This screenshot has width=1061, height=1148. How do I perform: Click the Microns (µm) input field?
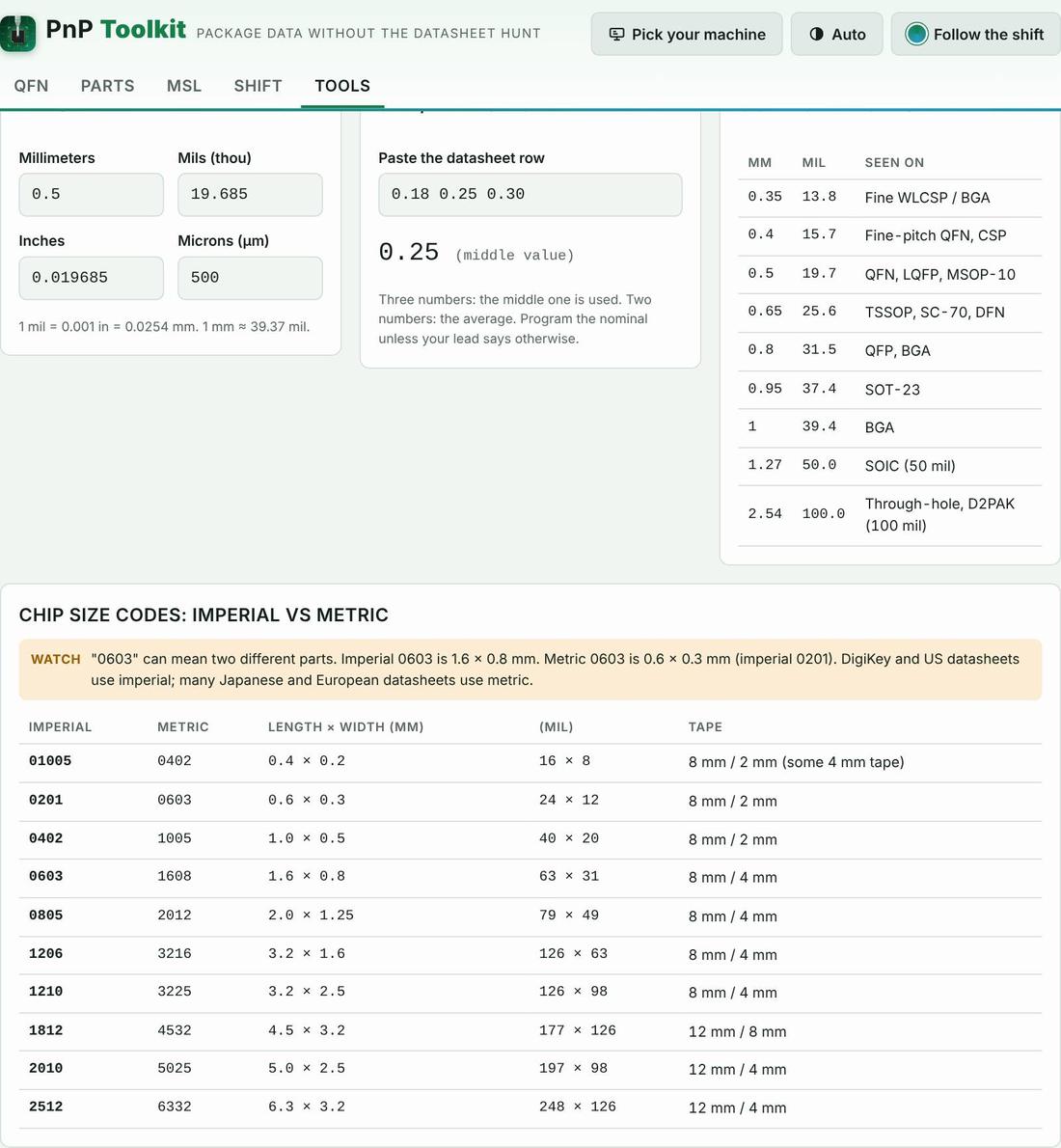250,278
